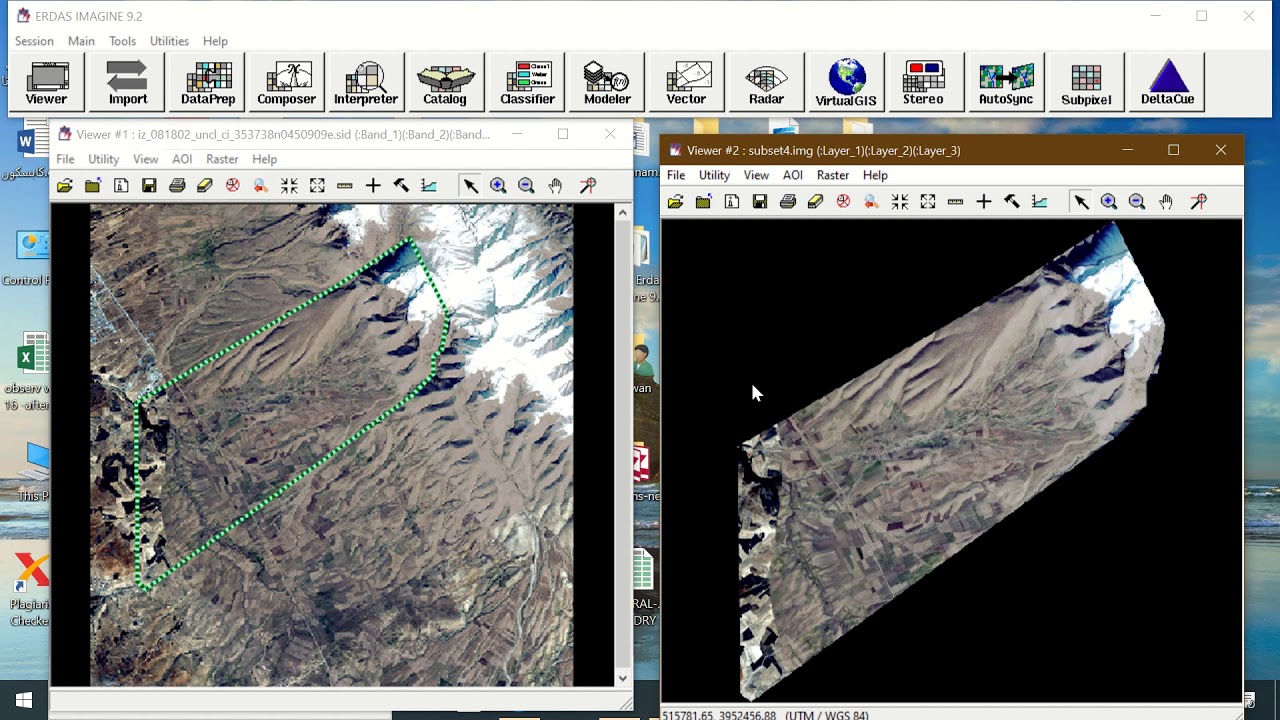Open the Viewer module in ERDAS main toolbar

(47, 82)
